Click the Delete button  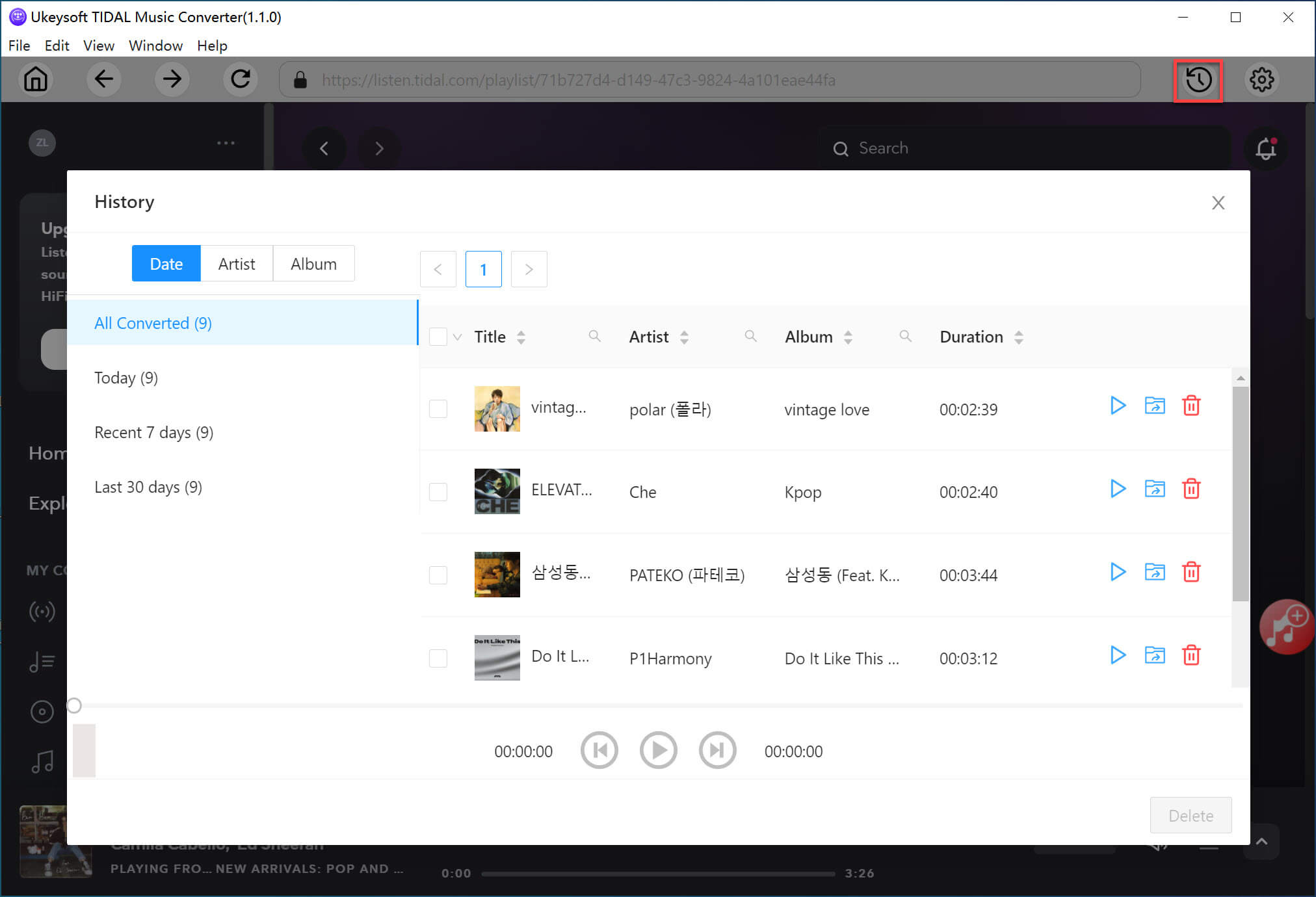click(1191, 815)
